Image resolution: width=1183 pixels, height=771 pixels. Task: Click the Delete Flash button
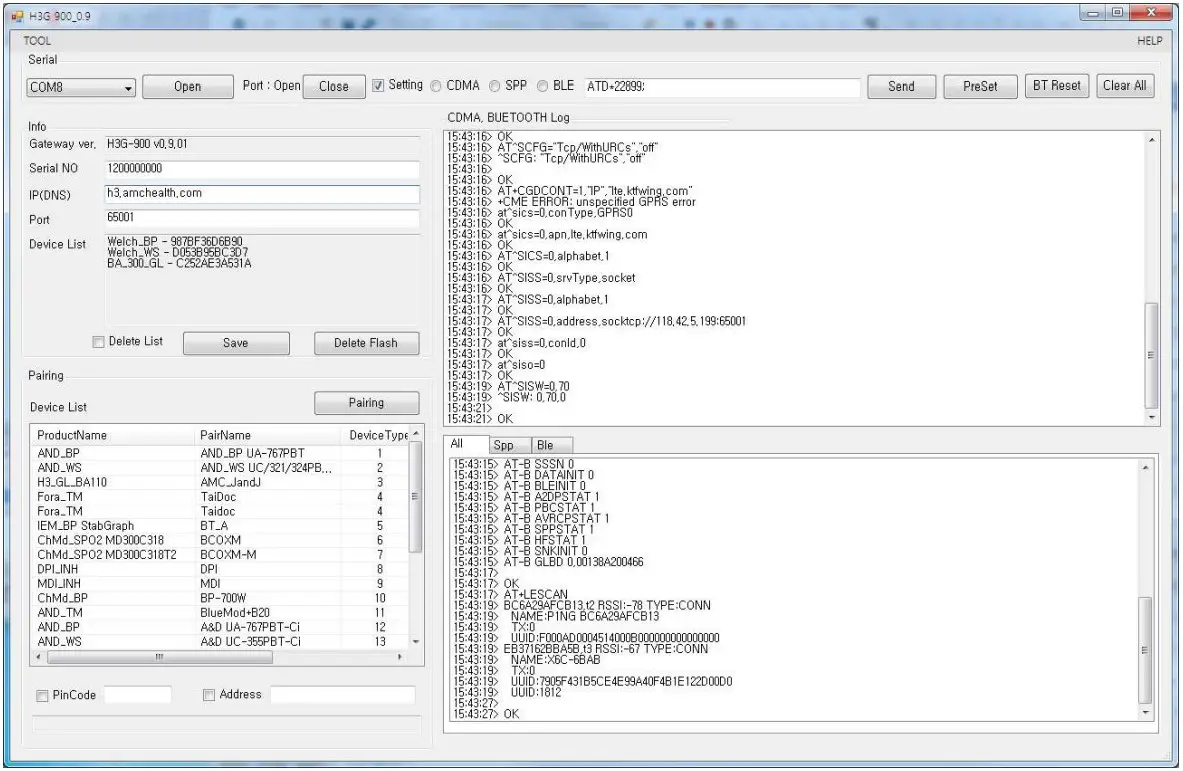[x=364, y=343]
